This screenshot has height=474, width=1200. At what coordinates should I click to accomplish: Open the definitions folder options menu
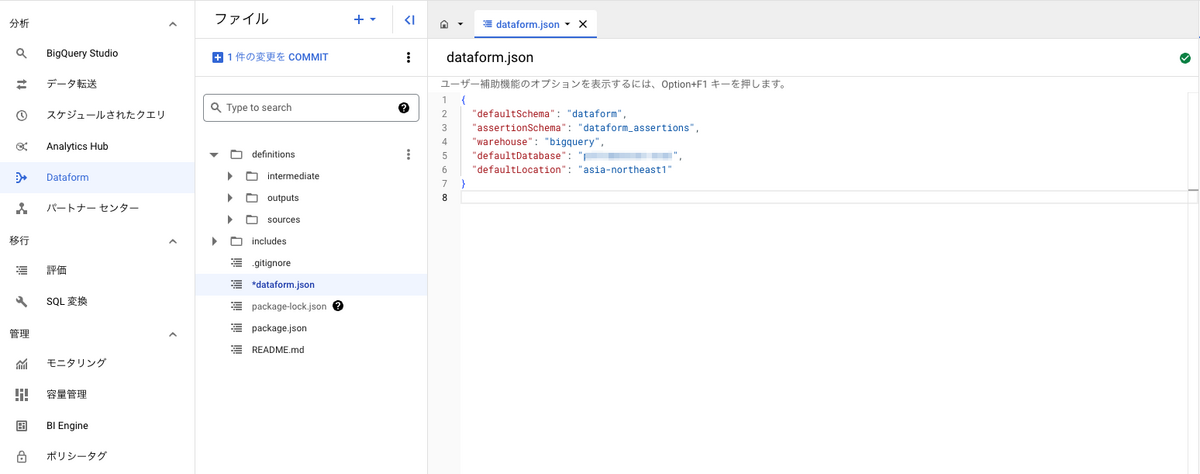pyautogui.click(x=408, y=155)
